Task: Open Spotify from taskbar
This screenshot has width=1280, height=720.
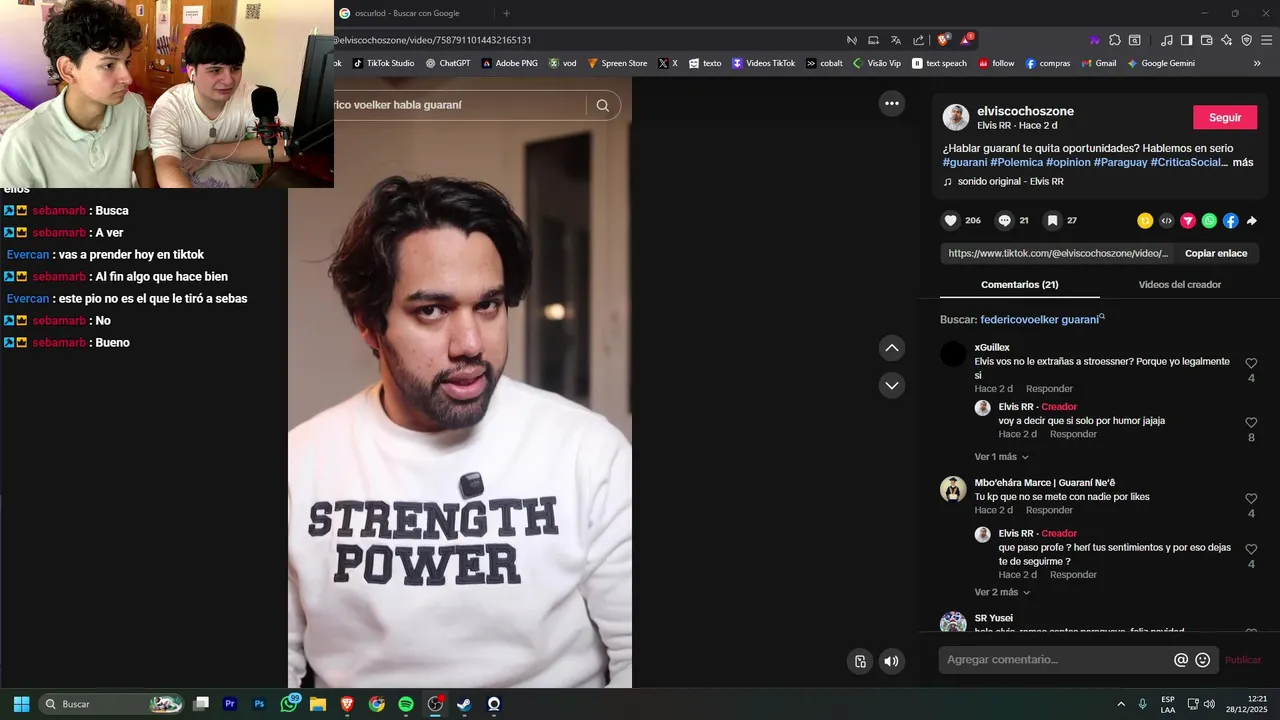Action: click(406, 704)
